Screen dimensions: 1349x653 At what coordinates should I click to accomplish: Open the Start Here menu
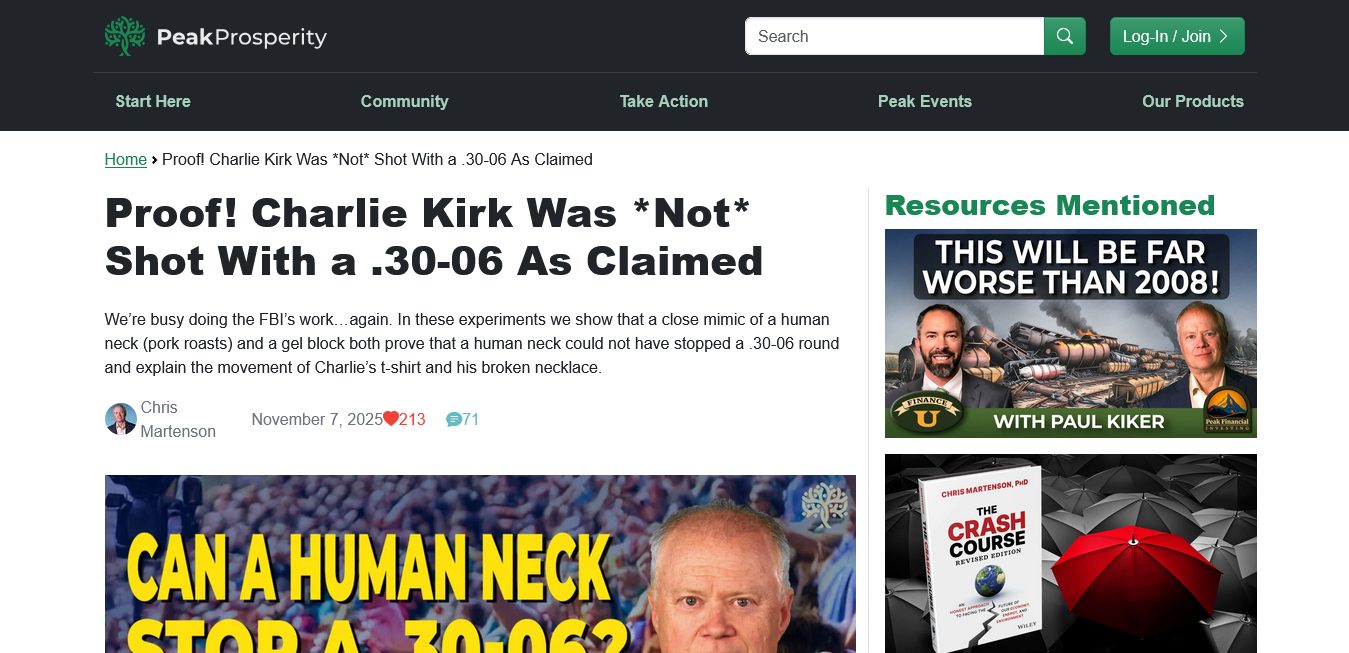153,101
